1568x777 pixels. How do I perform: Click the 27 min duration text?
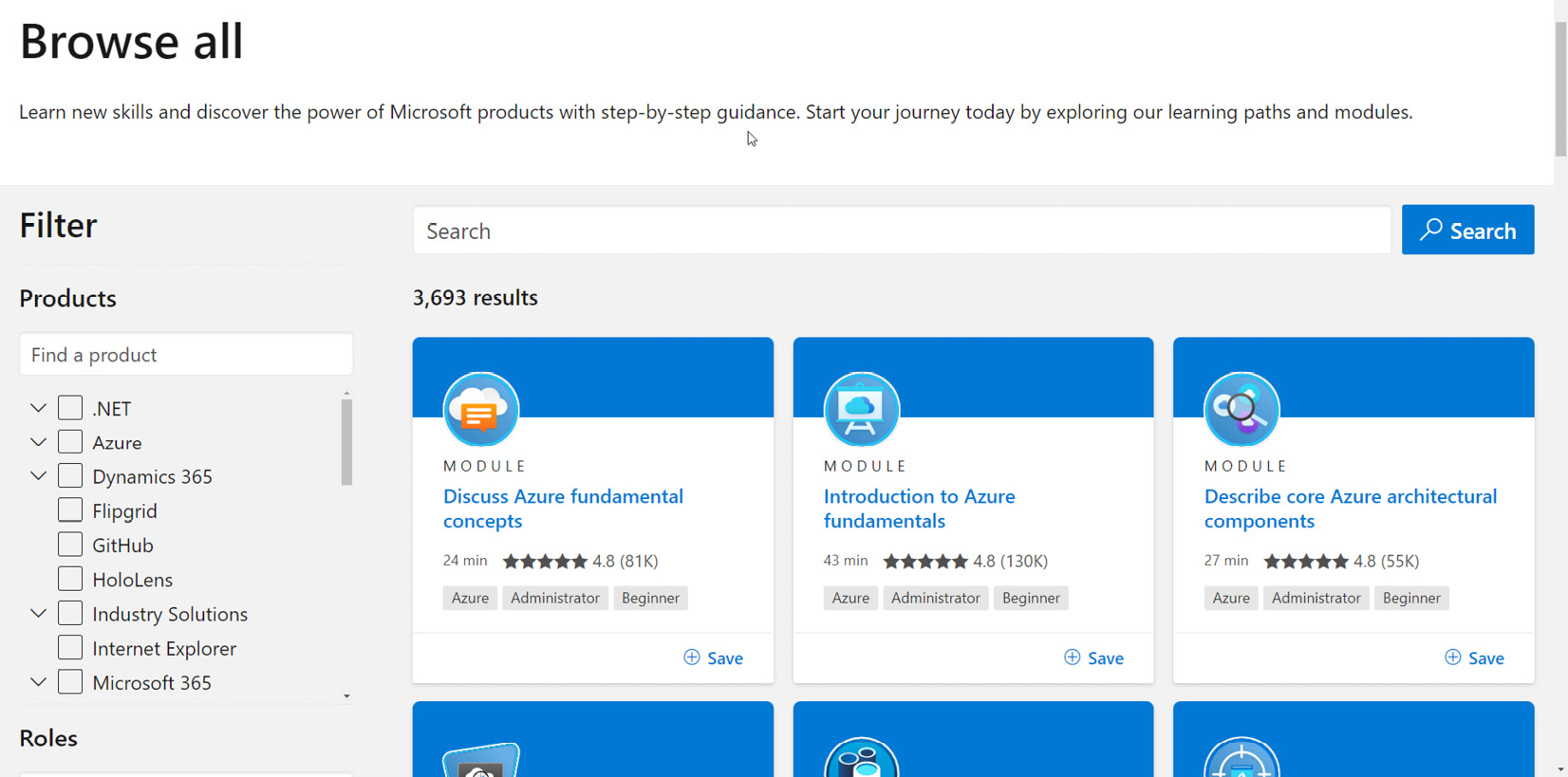[1226, 561]
